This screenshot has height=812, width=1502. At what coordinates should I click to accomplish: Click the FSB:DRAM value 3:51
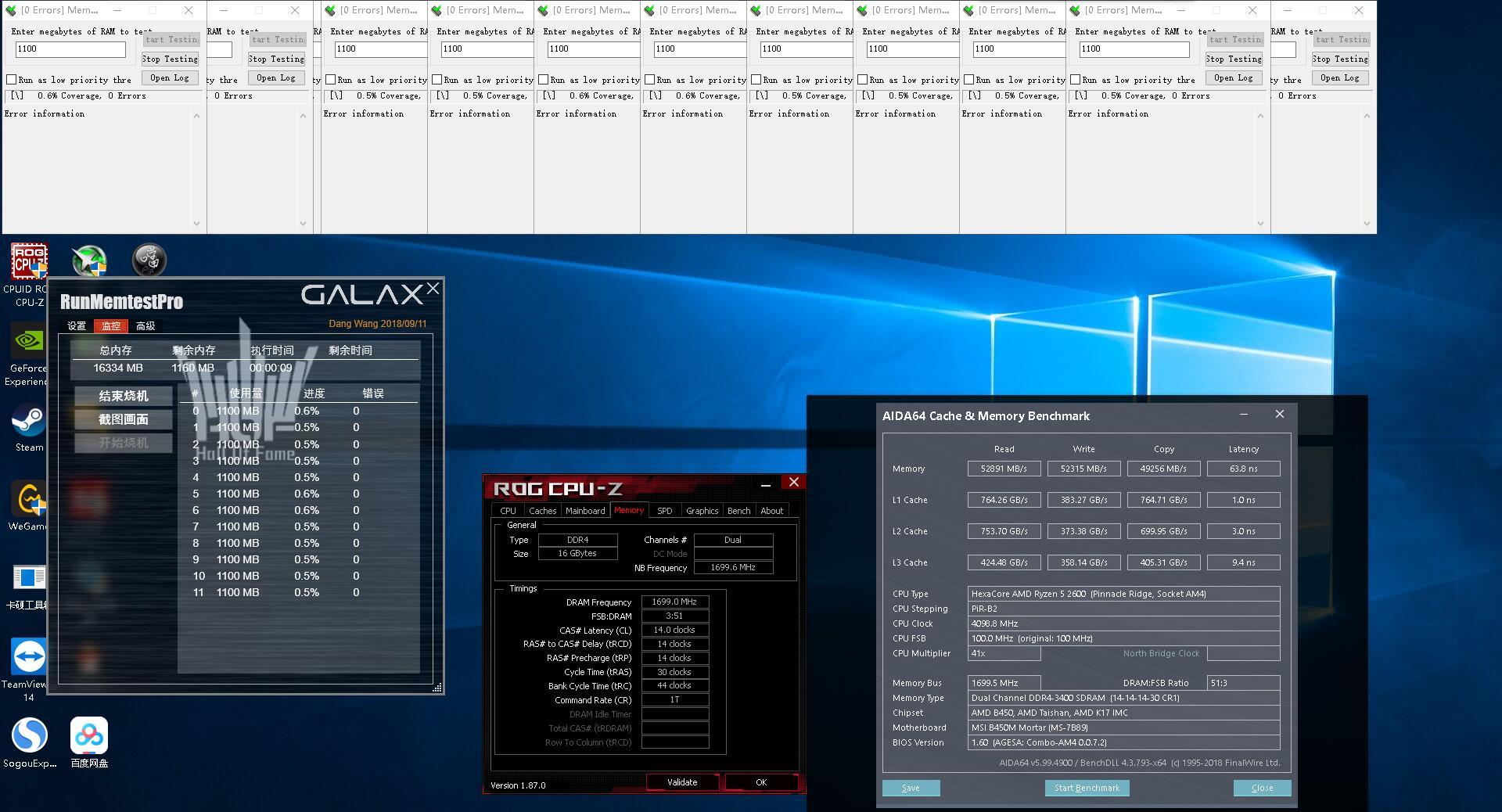[x=675, y=616]
